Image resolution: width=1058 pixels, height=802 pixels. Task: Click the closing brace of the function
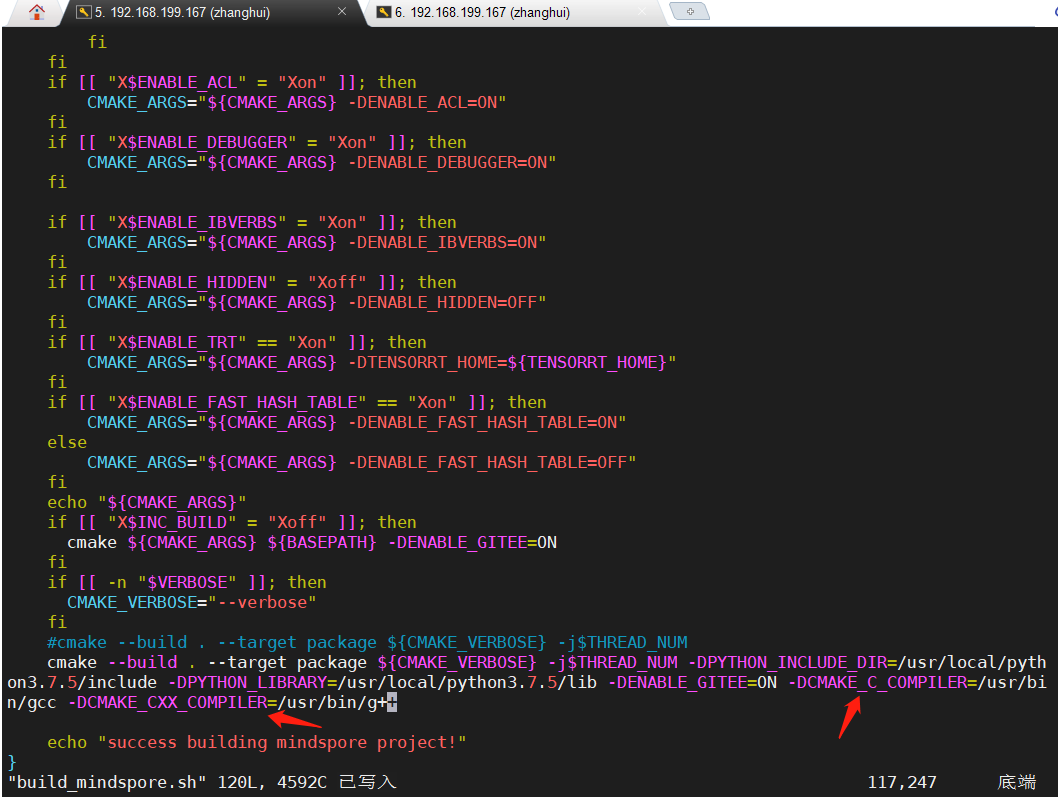click(11, 763)
